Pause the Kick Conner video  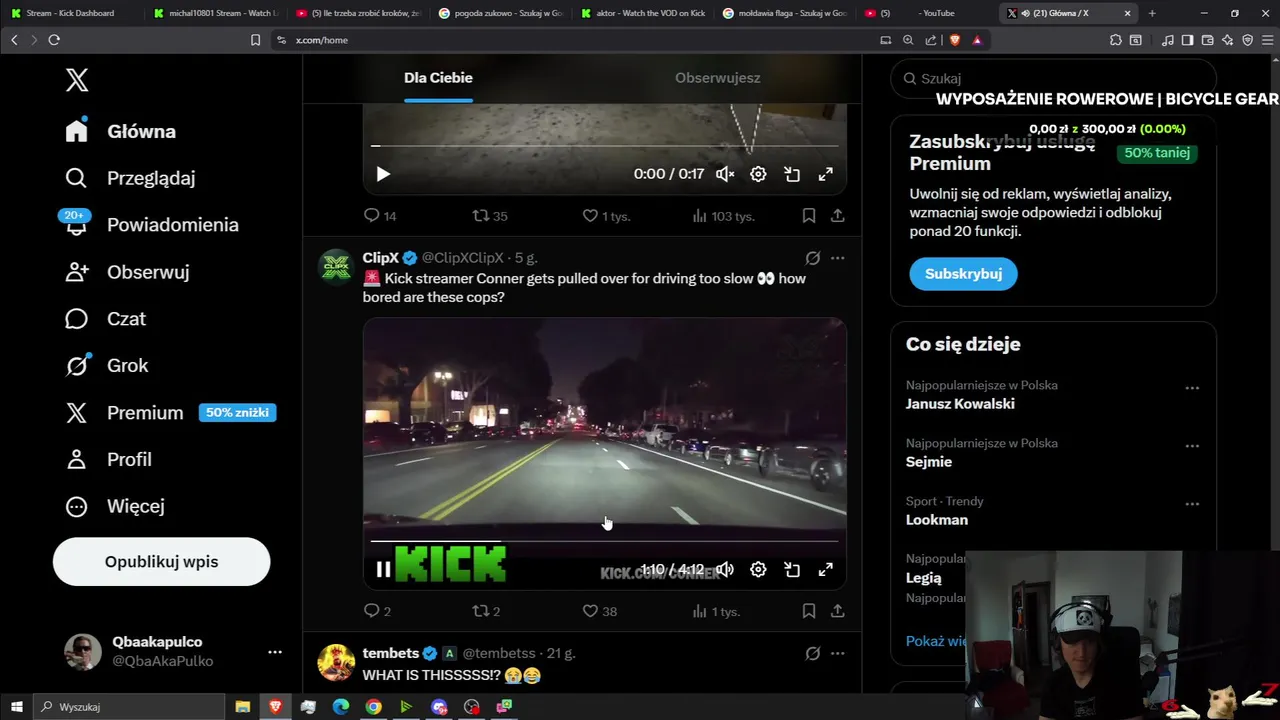(x=383, y=570)
